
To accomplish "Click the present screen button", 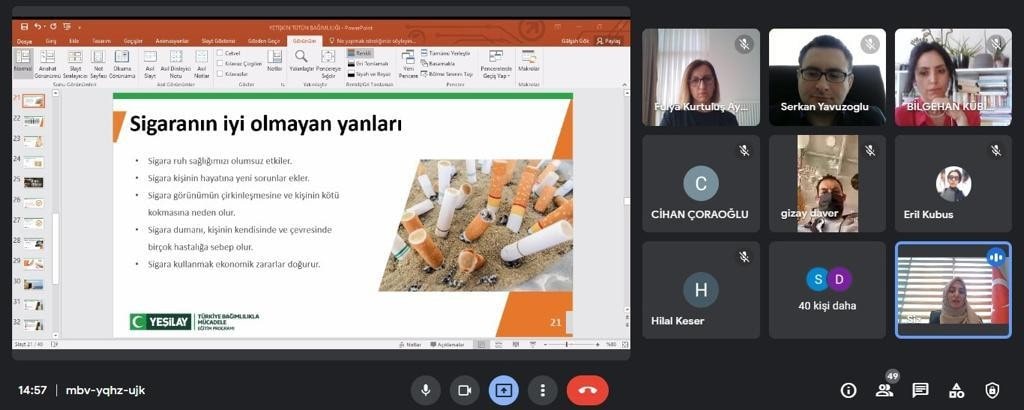I will click(503, 390).
